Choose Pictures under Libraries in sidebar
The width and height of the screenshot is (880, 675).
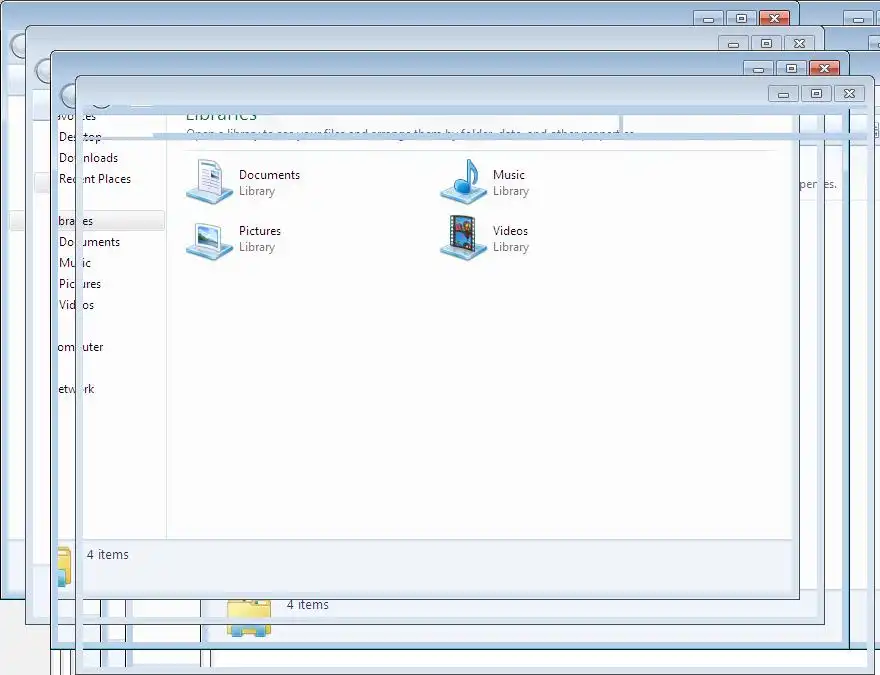tap(80, 284)
